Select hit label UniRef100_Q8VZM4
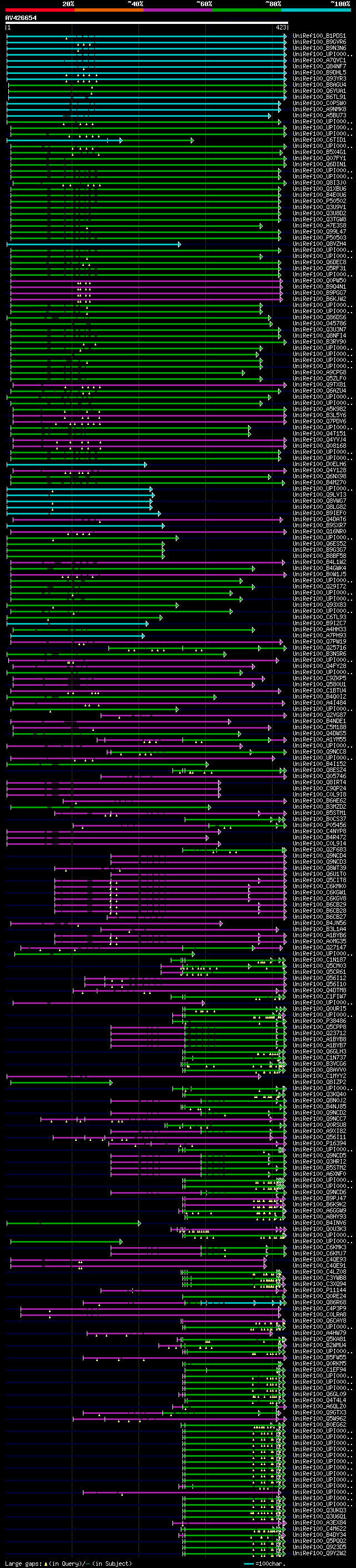356x1568 pixels. [x=319, y=244]
